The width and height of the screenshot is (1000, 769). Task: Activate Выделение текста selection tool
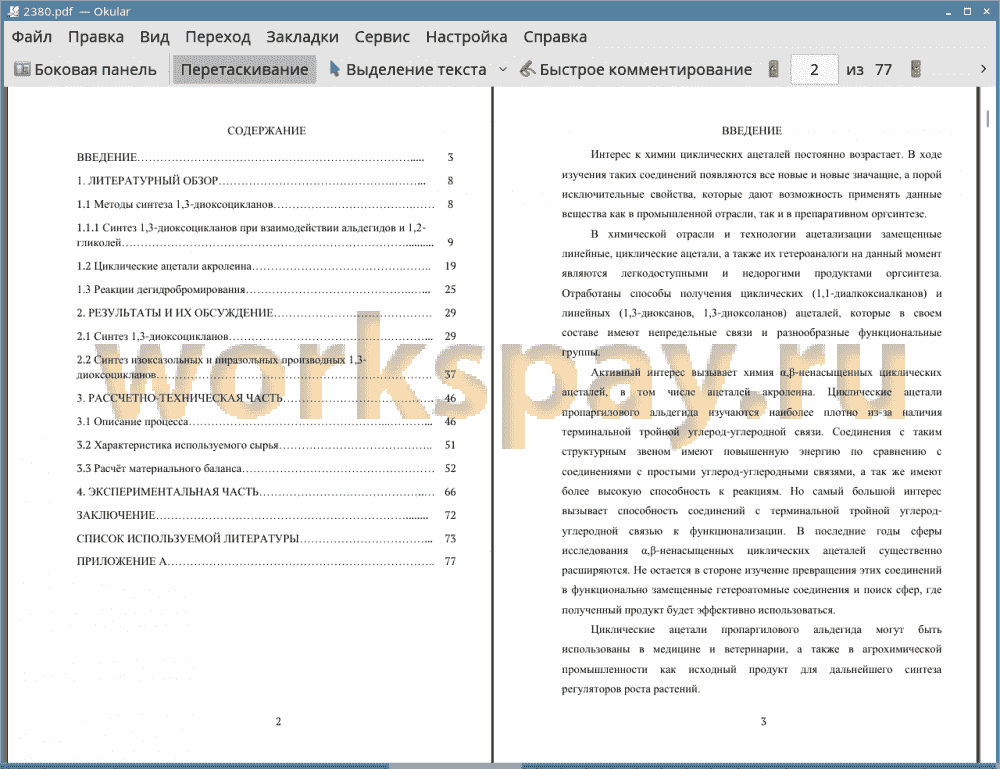407,70
